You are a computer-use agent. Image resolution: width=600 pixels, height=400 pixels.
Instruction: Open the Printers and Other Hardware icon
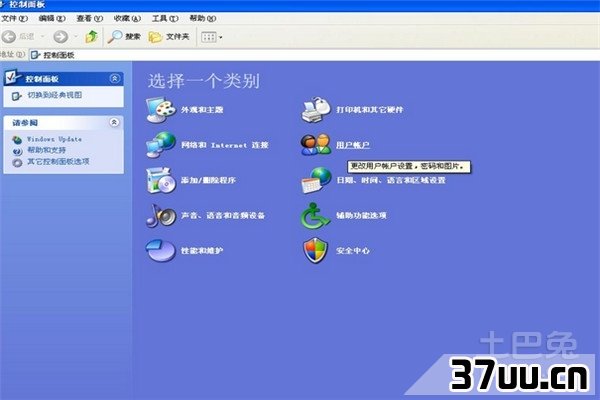(x=316, y=110)
